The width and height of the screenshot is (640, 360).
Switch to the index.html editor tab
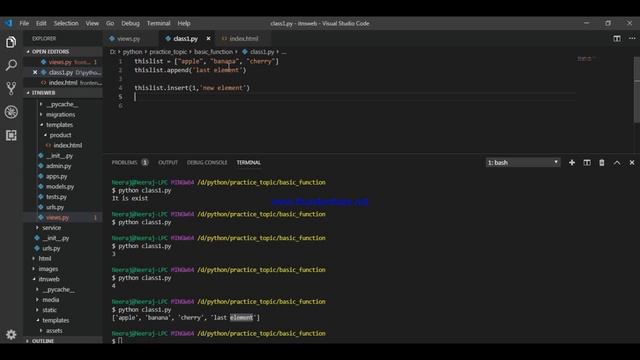tap(243, 38)
